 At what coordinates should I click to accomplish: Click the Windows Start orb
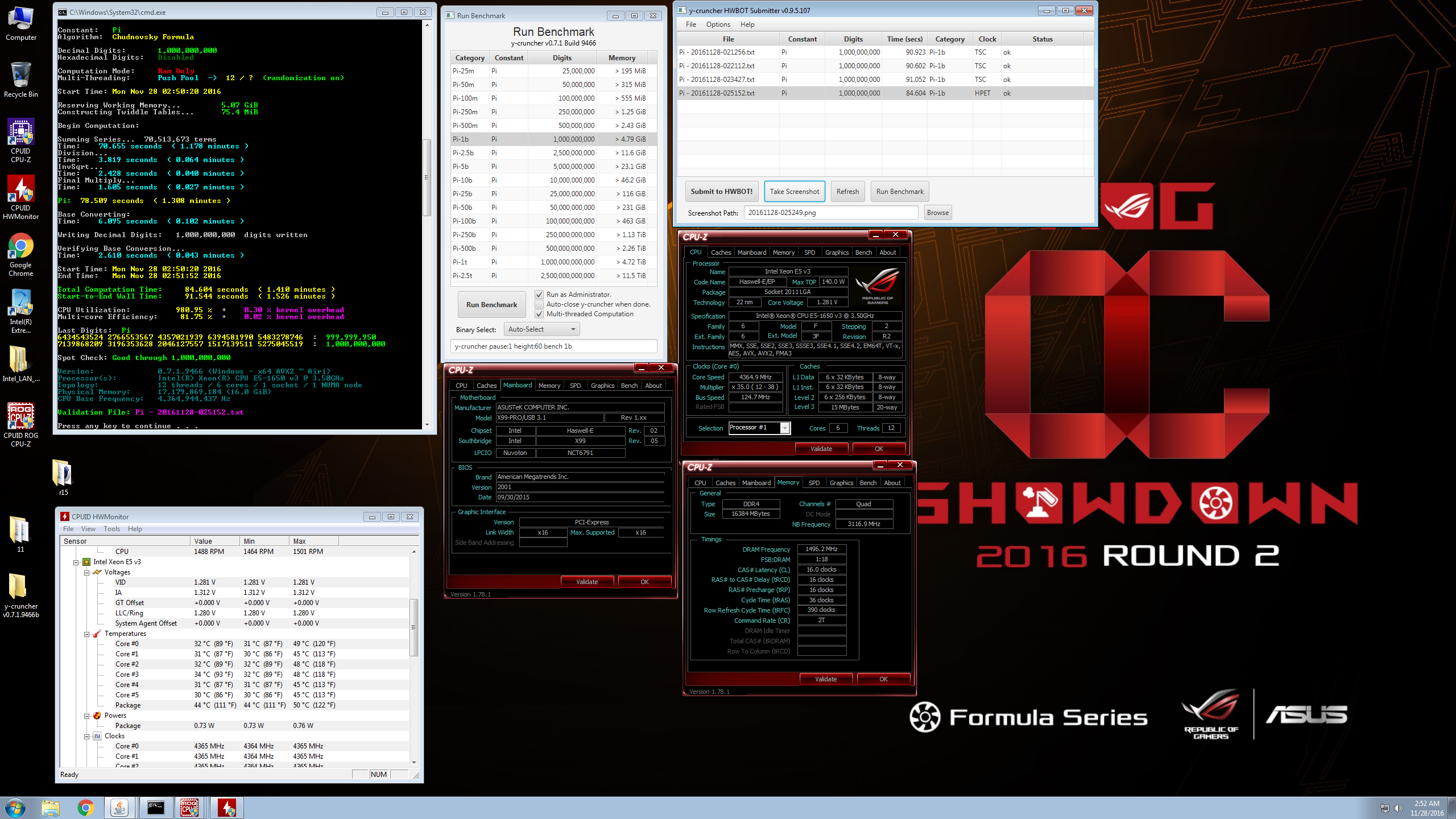pos(15,808)
